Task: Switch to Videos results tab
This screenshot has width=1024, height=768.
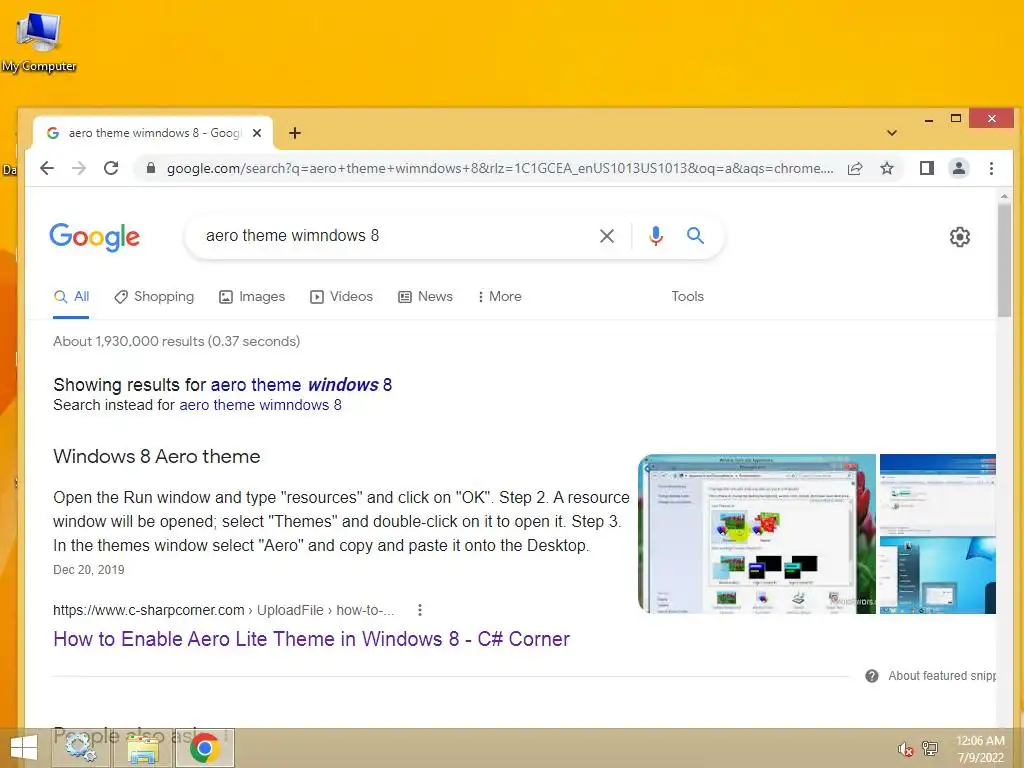Action: click(342, 296)
